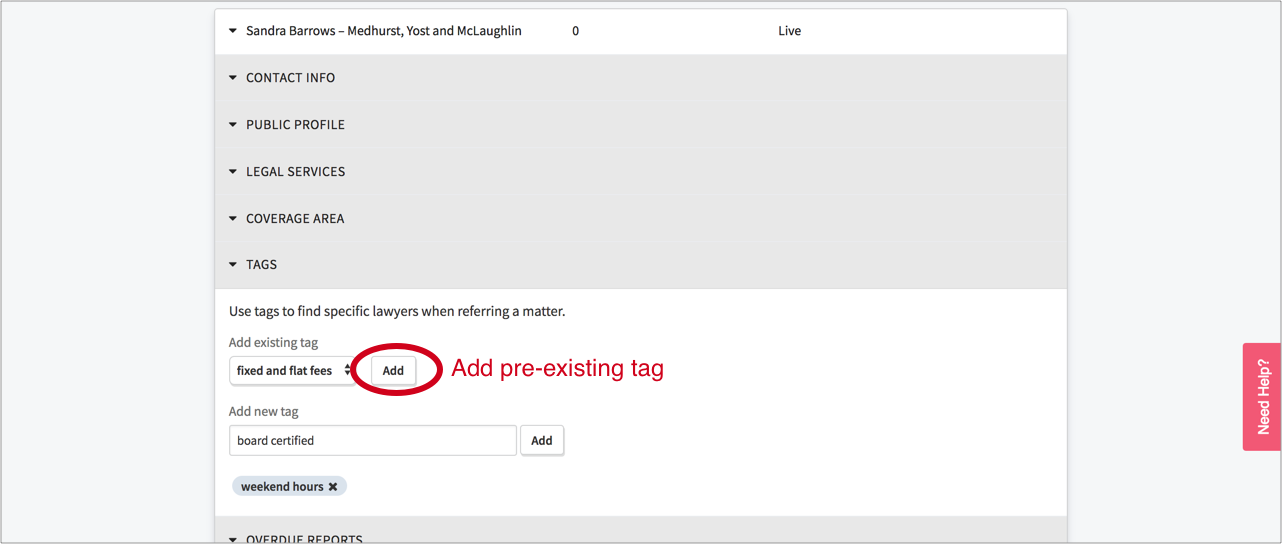Open the Coverage Area section header
Screen dimensions: 1282x544
295,219
